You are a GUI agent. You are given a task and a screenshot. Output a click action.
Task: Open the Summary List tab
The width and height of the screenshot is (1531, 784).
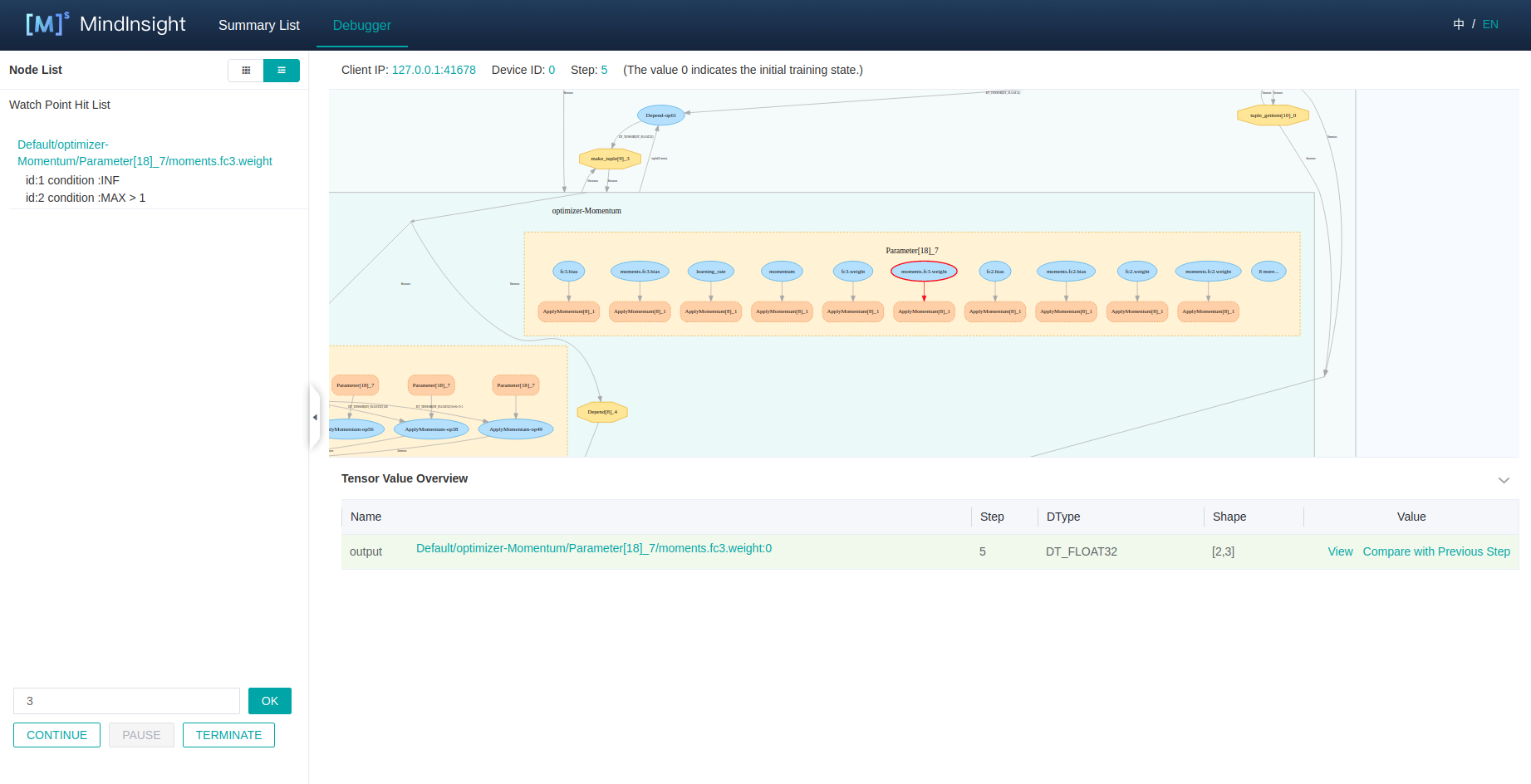[x=258, y=25]
